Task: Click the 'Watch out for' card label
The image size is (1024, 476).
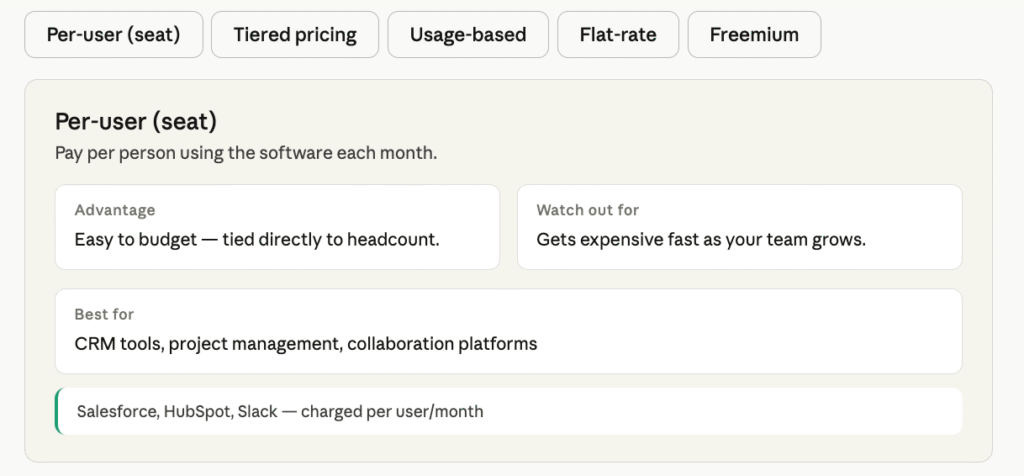Action: [x=588, y=210]
